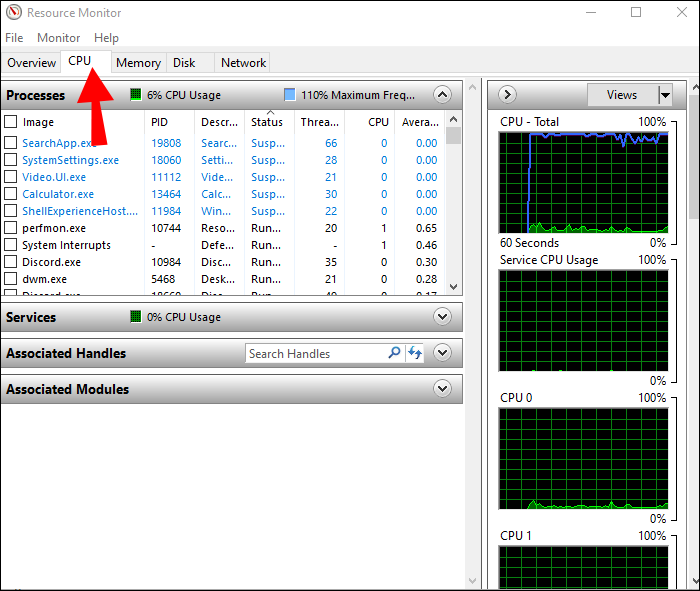Select the perfmon.exe checkbox
Image resolution: width=700 pixels, height=591 pixels.
pyautogui.click(x=11, y=227)
